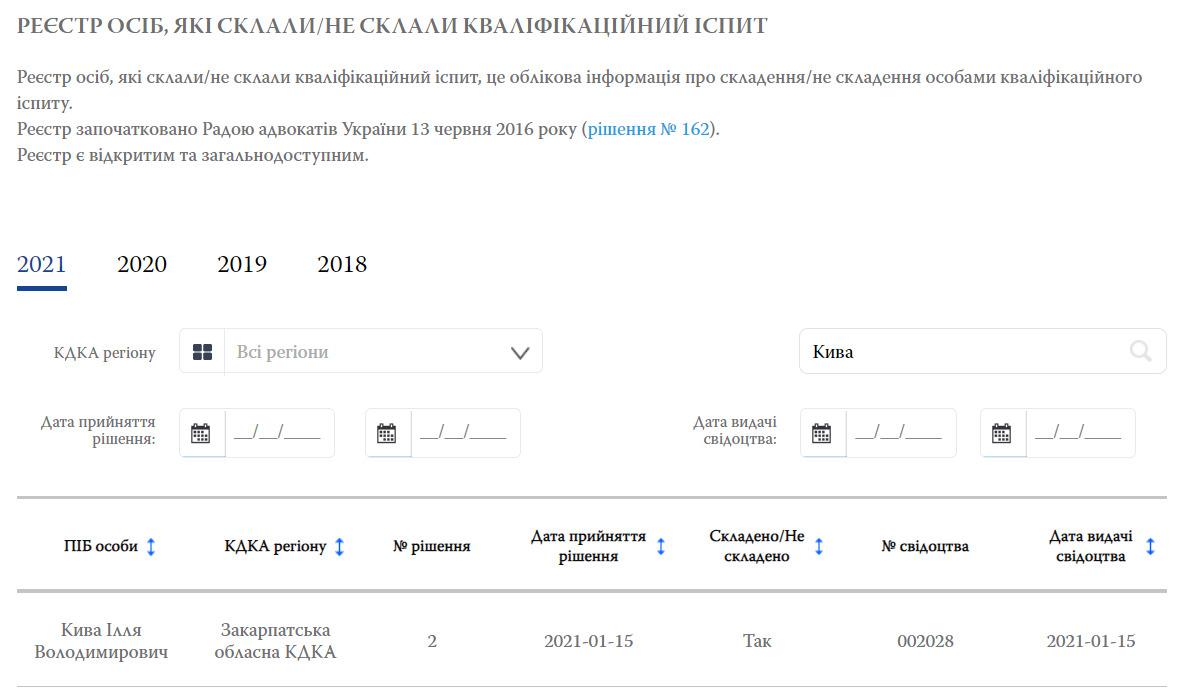Sort by КДКА регіону column arrow
The image size is (1186, 697).
pos(340,547)
